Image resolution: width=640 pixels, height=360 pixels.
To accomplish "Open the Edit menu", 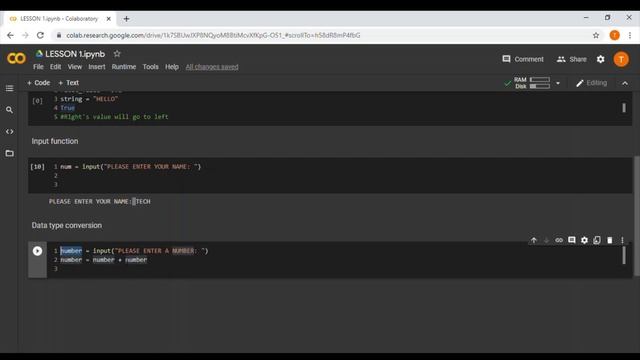I will [x=55, y=67].
